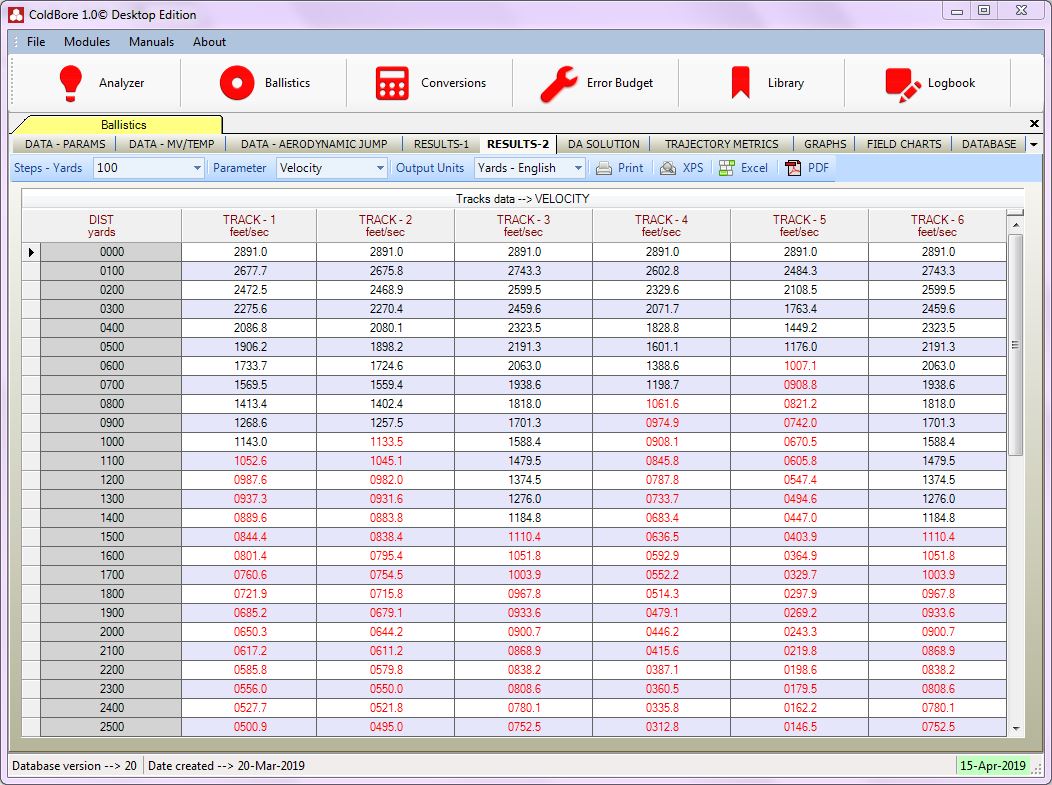1052x785 pixels.
Task: Open the File menu
Action: (x=36, y=42)
